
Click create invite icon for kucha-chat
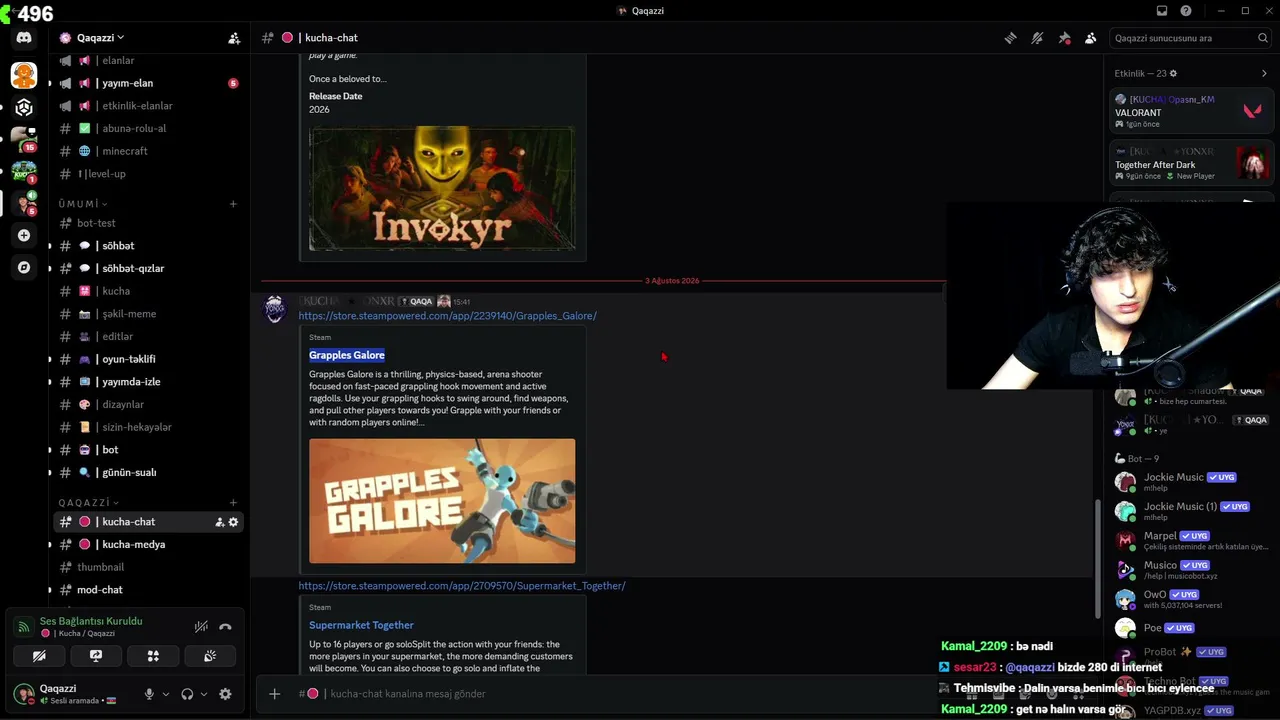(x=219, y=522)
